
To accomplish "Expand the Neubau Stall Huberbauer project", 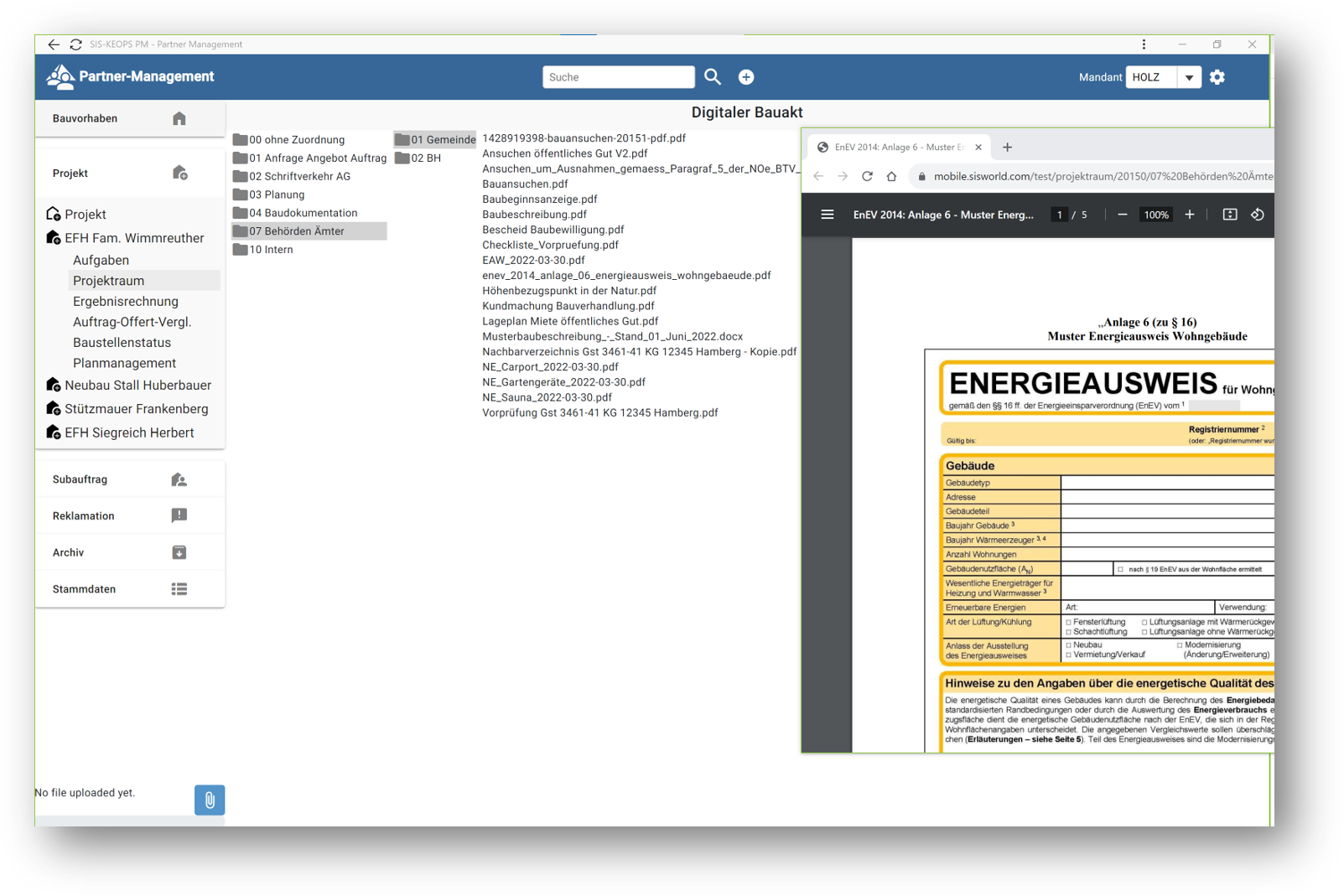I will (x=138, y=386).
